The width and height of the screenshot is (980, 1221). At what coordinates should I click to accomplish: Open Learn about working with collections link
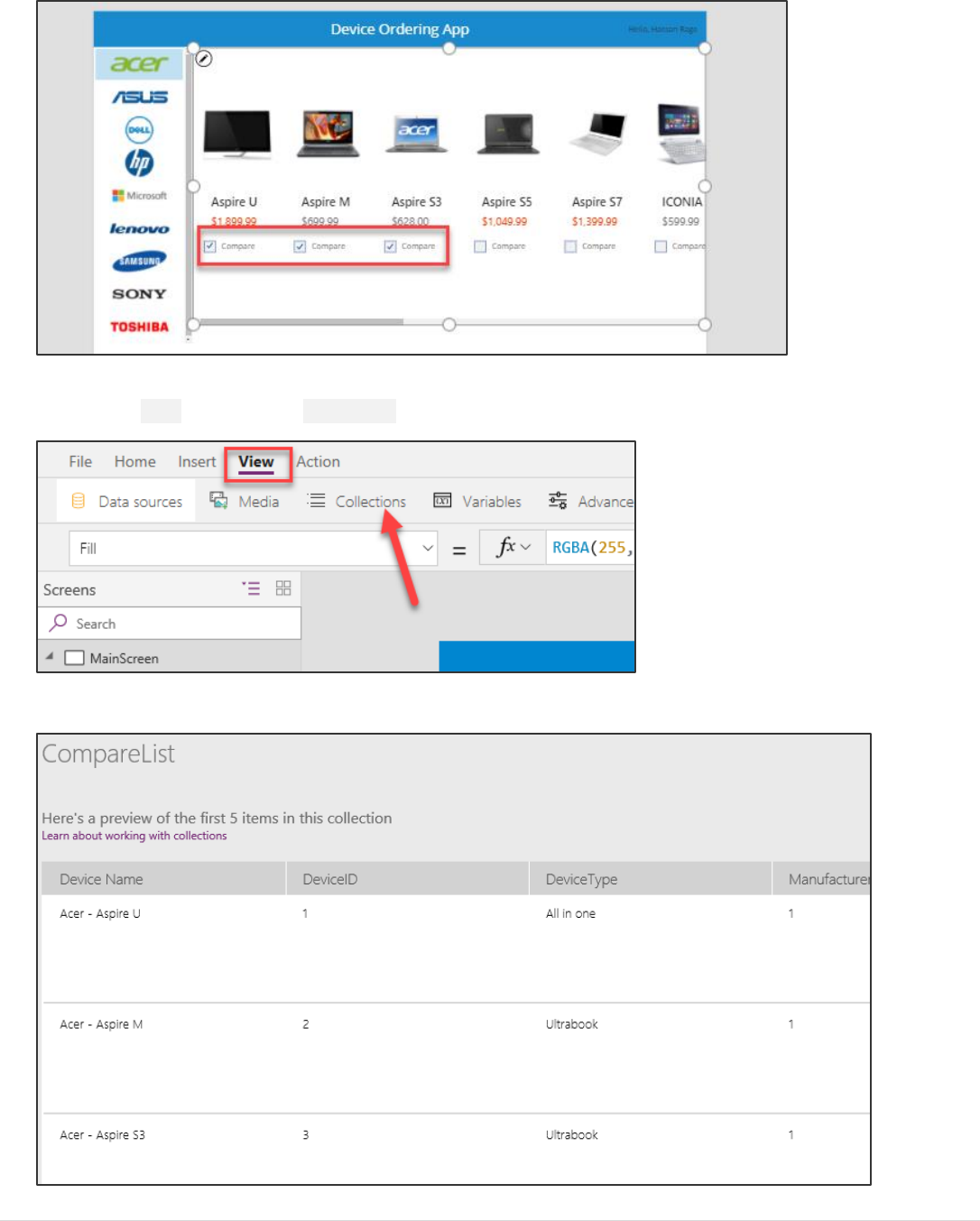point(134,836)
